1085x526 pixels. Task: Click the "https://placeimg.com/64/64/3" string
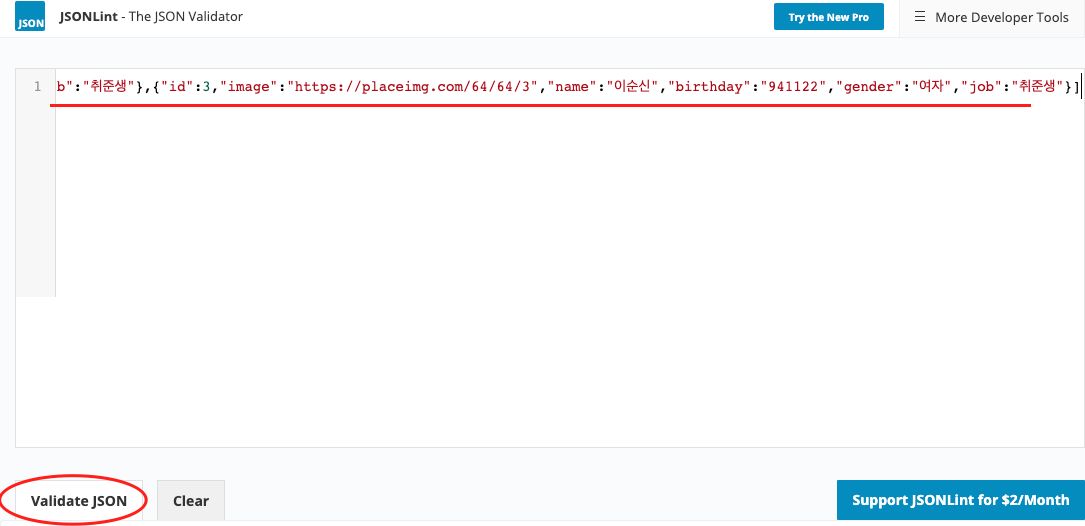point(414,87)
